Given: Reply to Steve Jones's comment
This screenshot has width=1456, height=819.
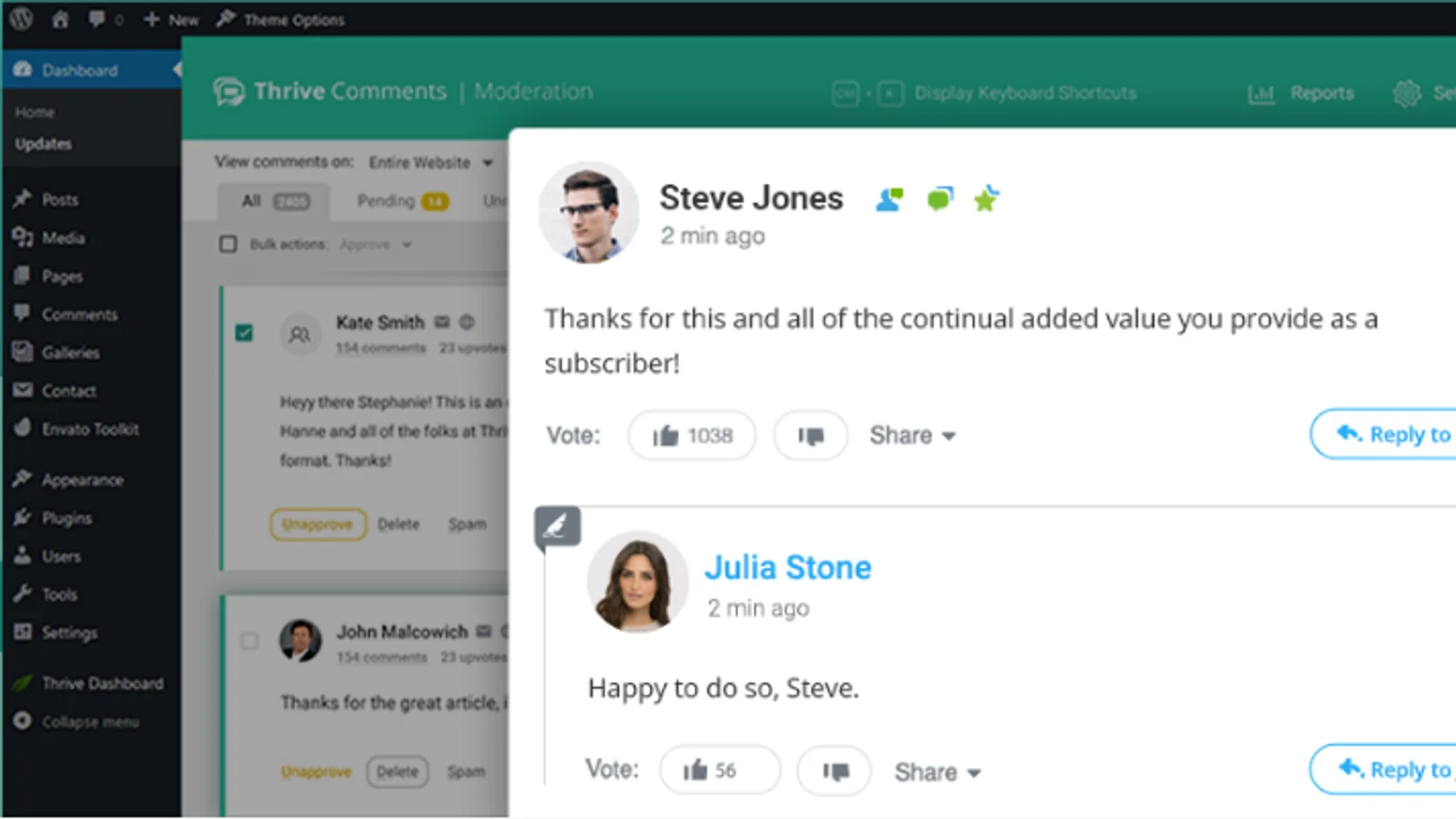Looking at the screenshot, I should coord(1383,434).
